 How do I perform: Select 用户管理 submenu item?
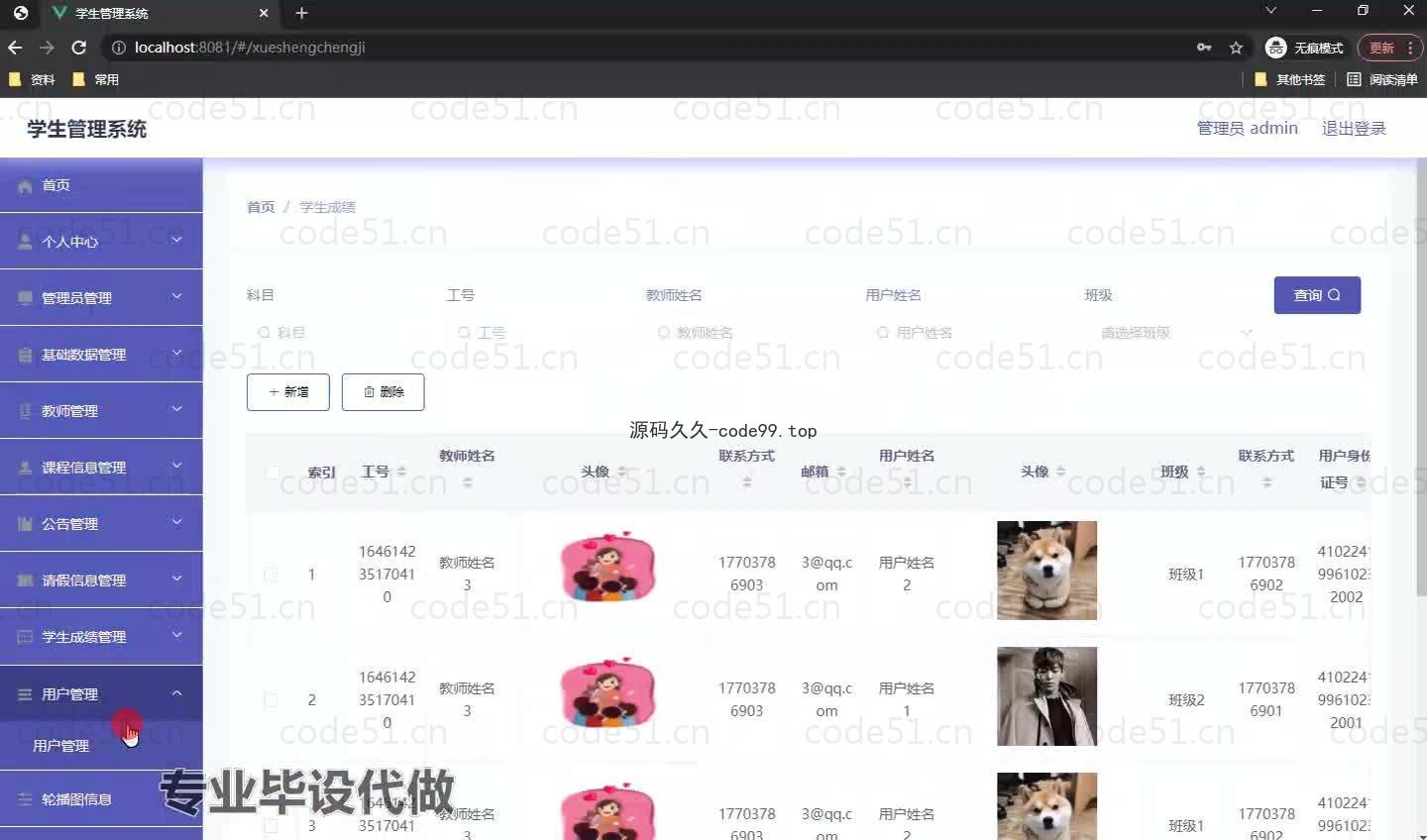(101, 746)
